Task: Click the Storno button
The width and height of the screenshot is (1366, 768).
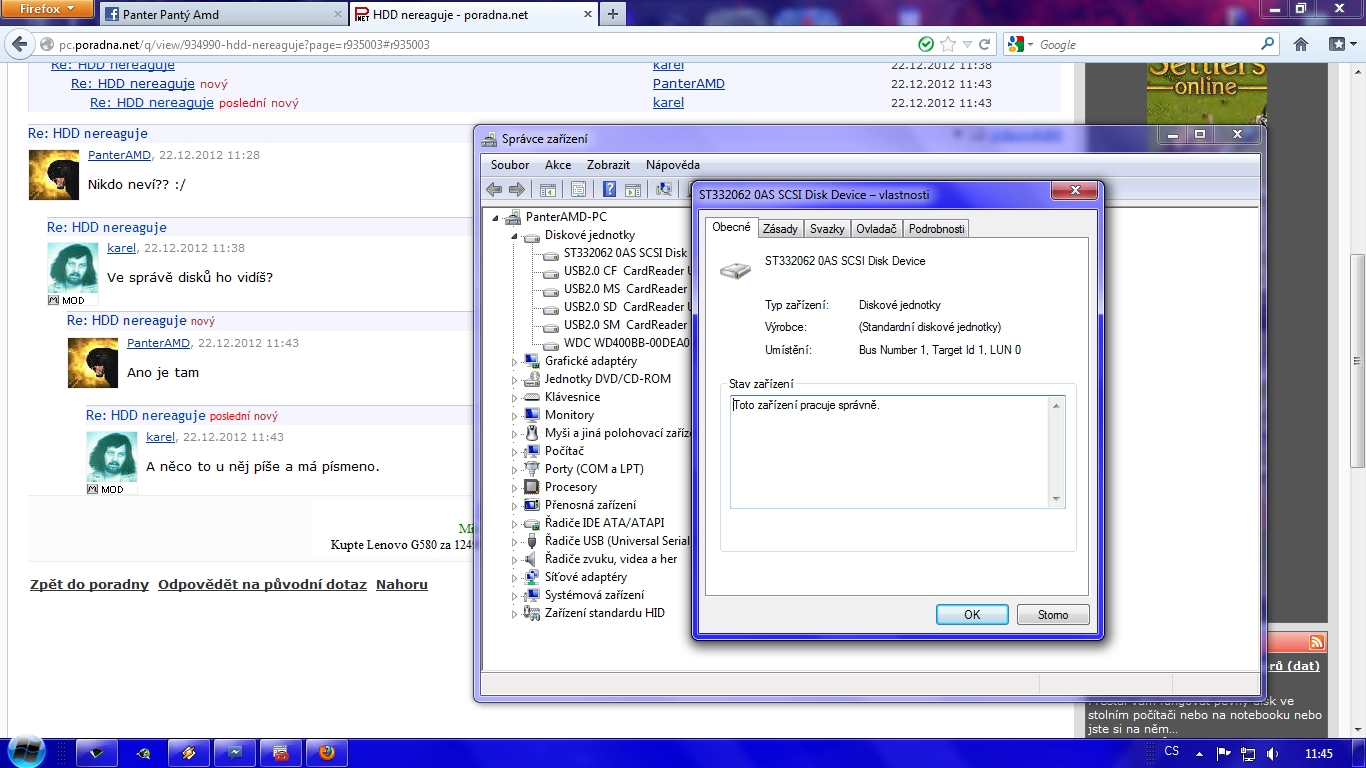Action: (x=1053, y=615)
